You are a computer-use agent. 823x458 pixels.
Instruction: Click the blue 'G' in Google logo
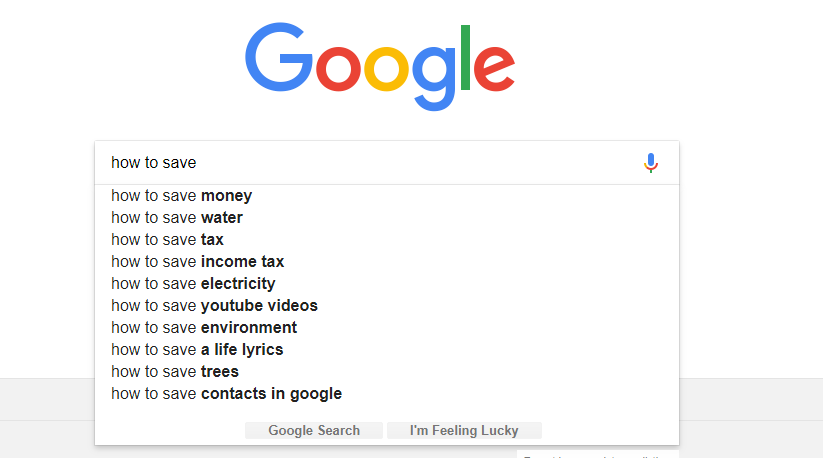[x=279, y=57]
